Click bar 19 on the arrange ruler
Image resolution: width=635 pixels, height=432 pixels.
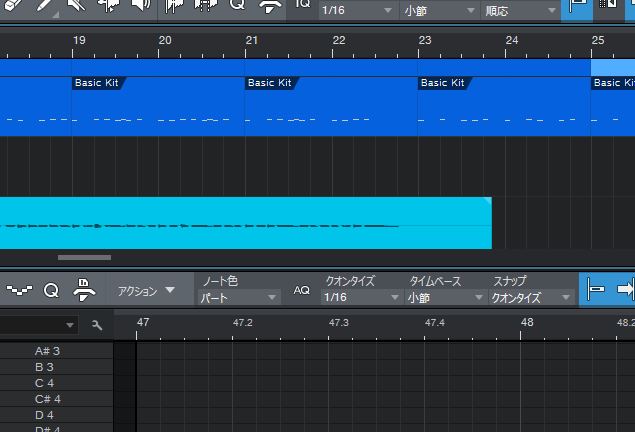(79, 40)
